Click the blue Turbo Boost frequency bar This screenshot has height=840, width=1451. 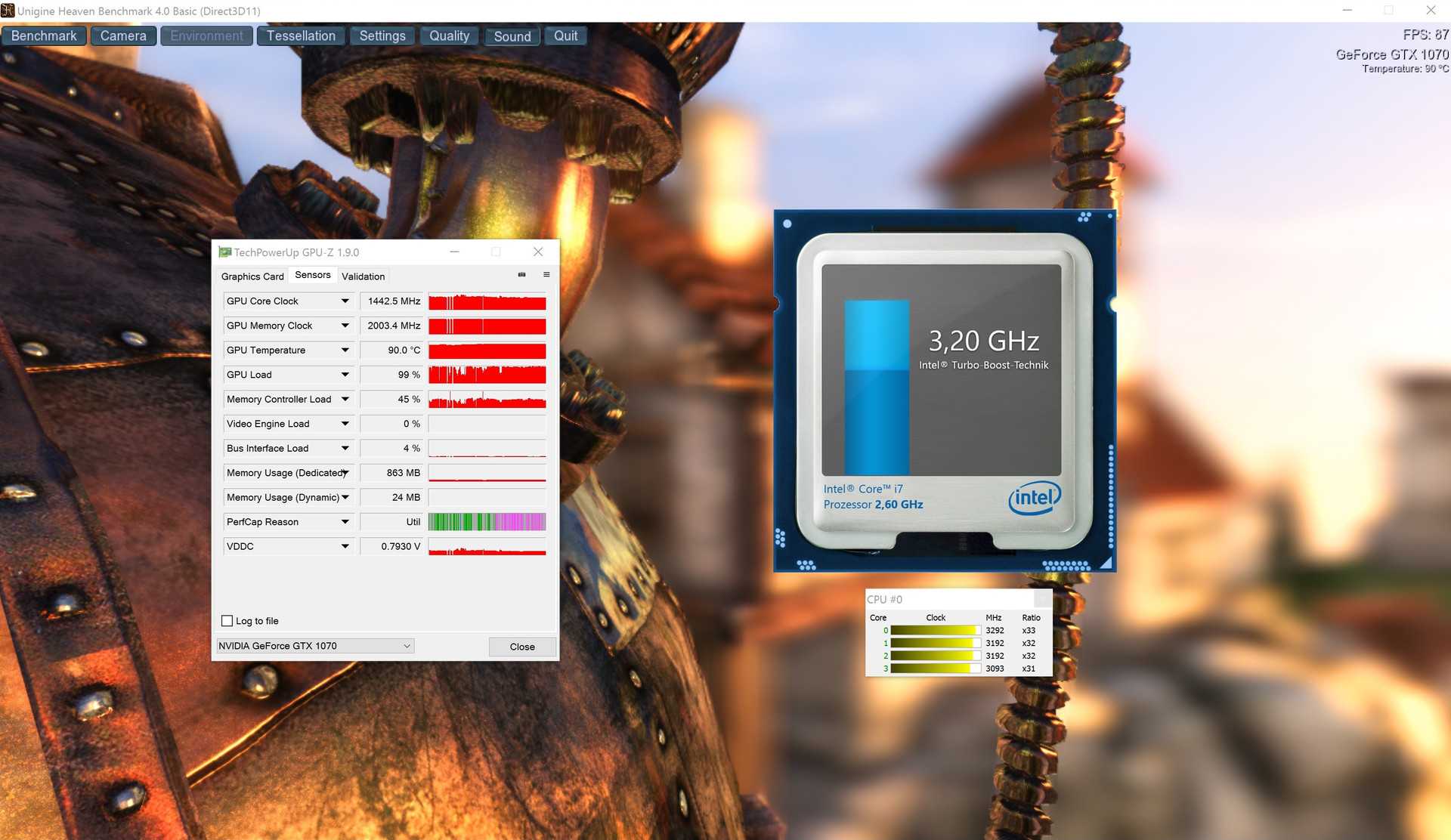pyautogui.click(x=877, y=387)
